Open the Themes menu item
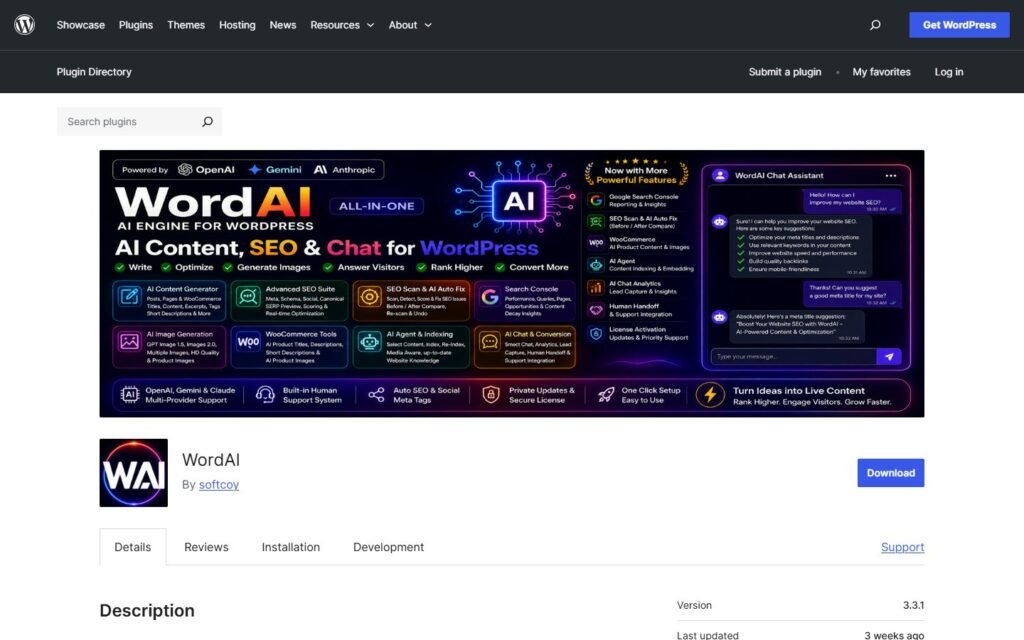Screen dimensions: 1024x640 [x=186, y=25]
